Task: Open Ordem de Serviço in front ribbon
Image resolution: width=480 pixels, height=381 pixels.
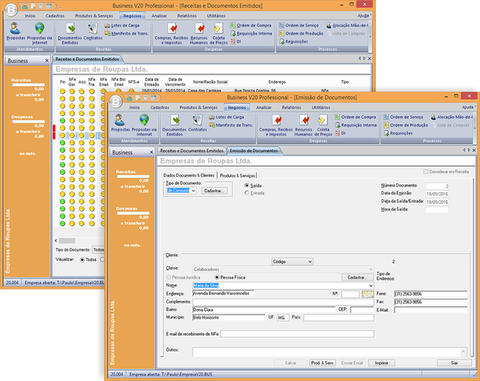Action: pos(403,117)
